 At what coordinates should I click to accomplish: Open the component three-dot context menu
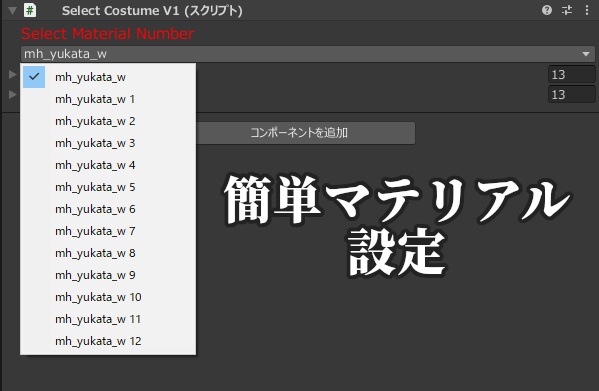(587, 10)
